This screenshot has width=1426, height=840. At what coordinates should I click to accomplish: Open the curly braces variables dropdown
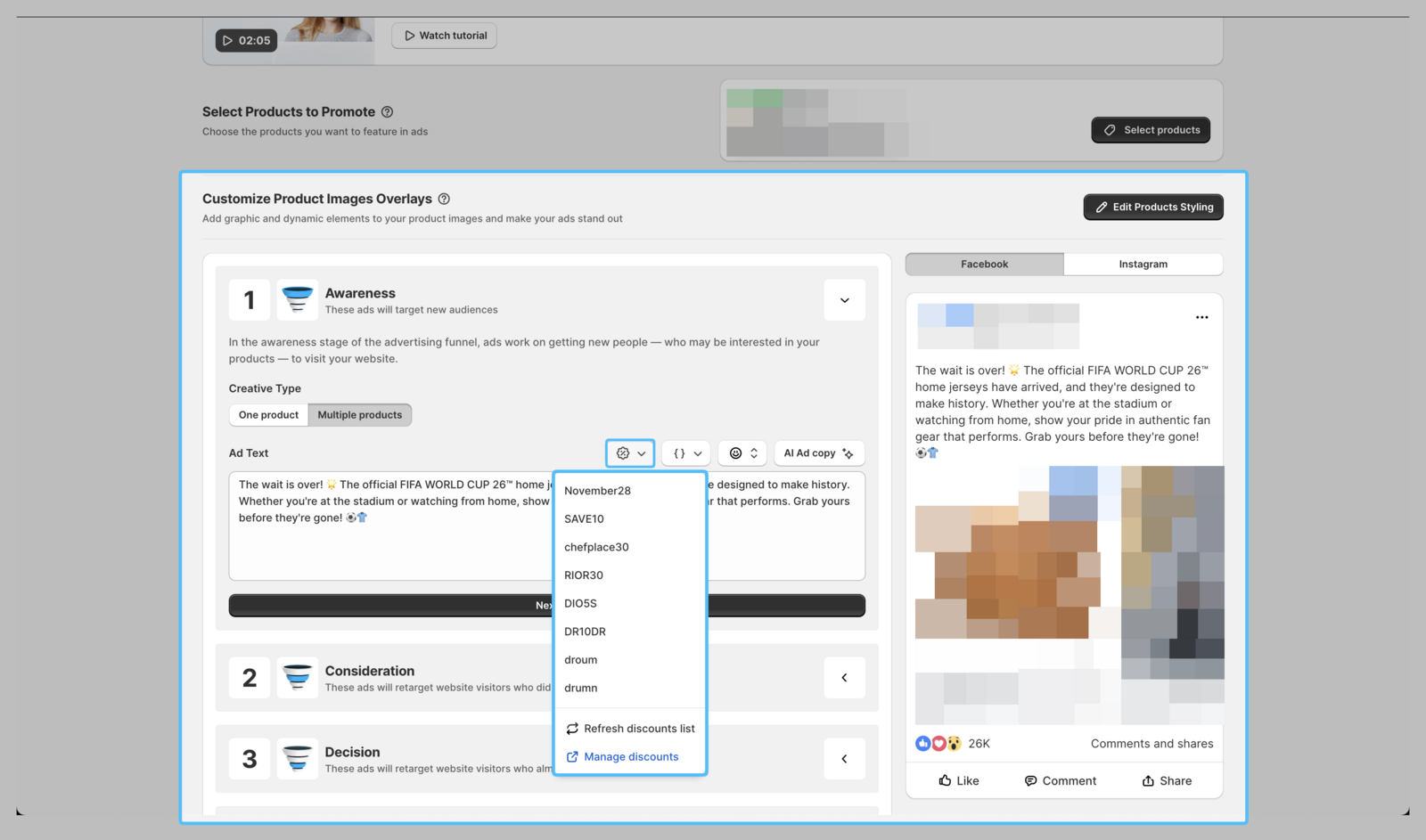[x=686, y=453]
